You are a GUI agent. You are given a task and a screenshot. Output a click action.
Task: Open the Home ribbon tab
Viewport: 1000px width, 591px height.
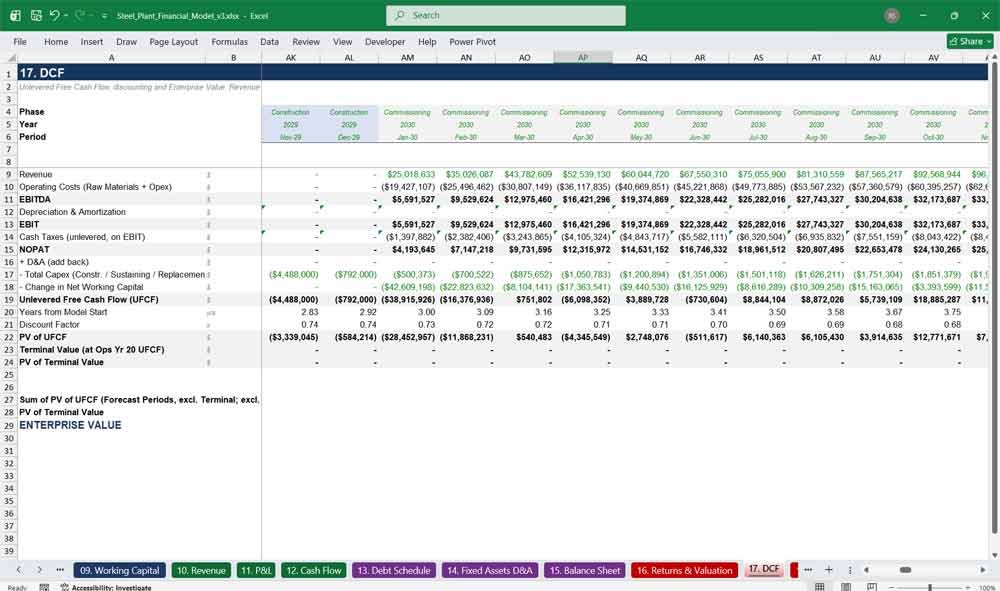click(56, 41)
